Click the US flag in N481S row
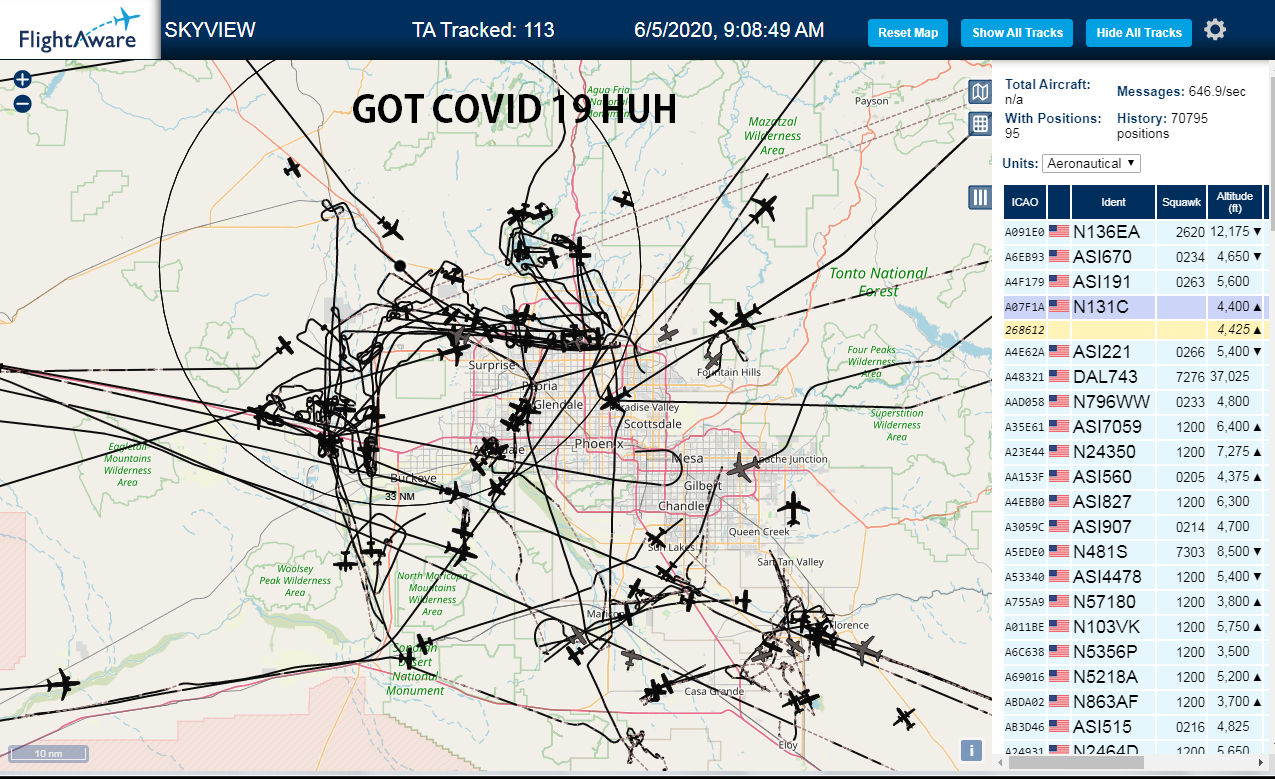The height and width of the screenshot is (779, 1275). click(1059, 552)
